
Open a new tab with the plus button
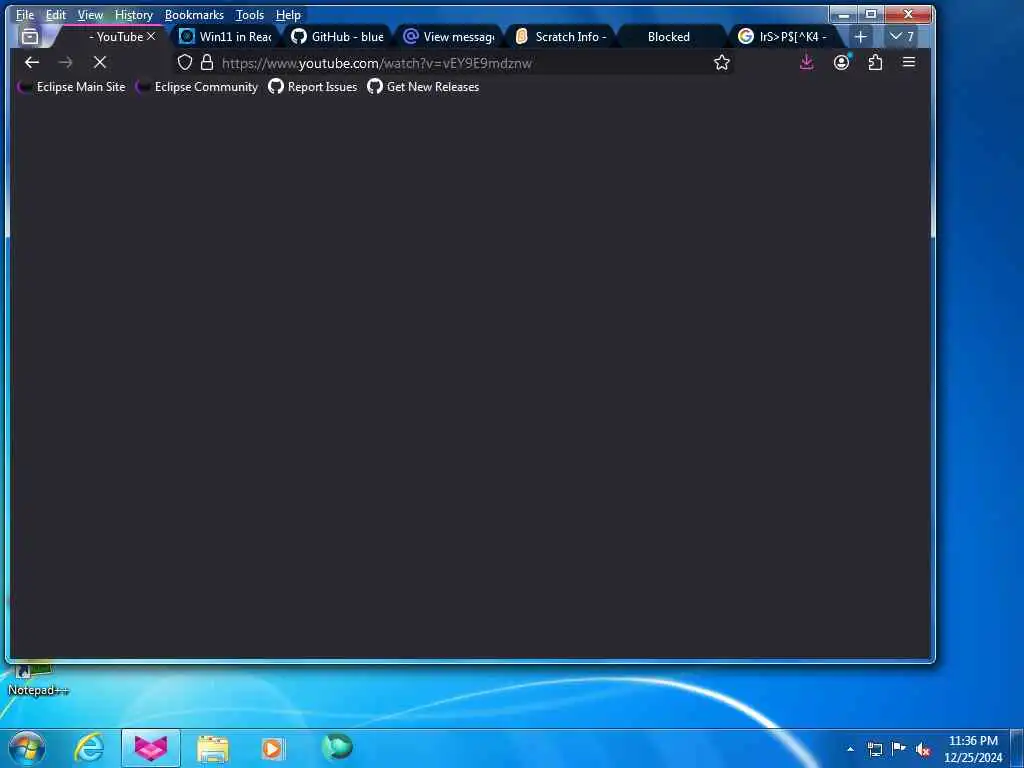point(861,37)
